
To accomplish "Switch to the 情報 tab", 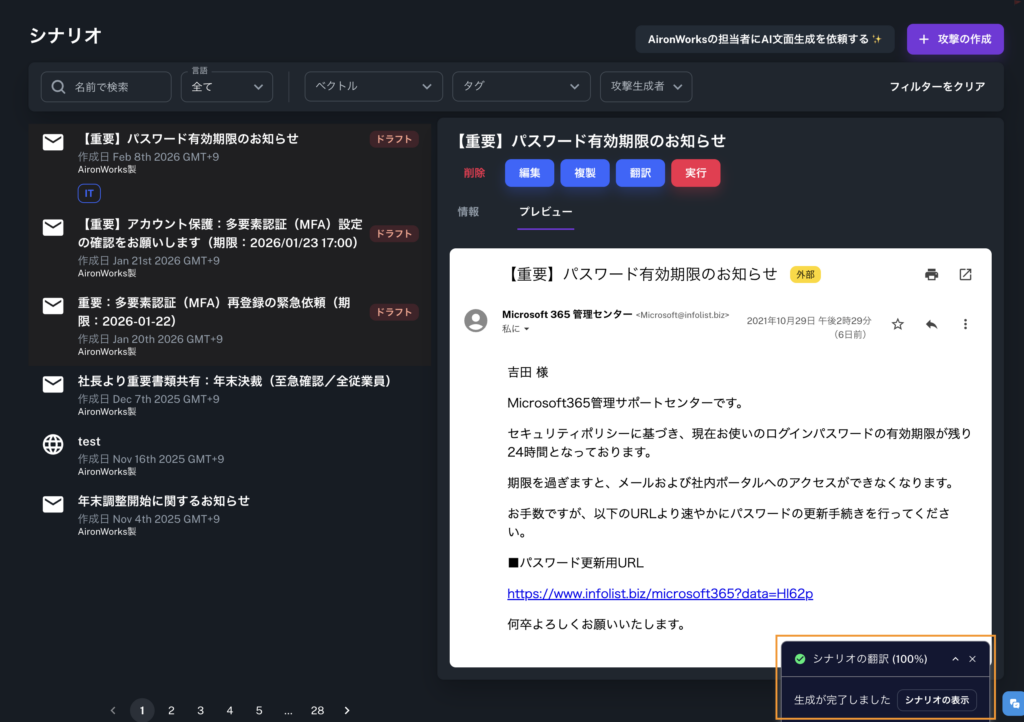I will 468,212.
